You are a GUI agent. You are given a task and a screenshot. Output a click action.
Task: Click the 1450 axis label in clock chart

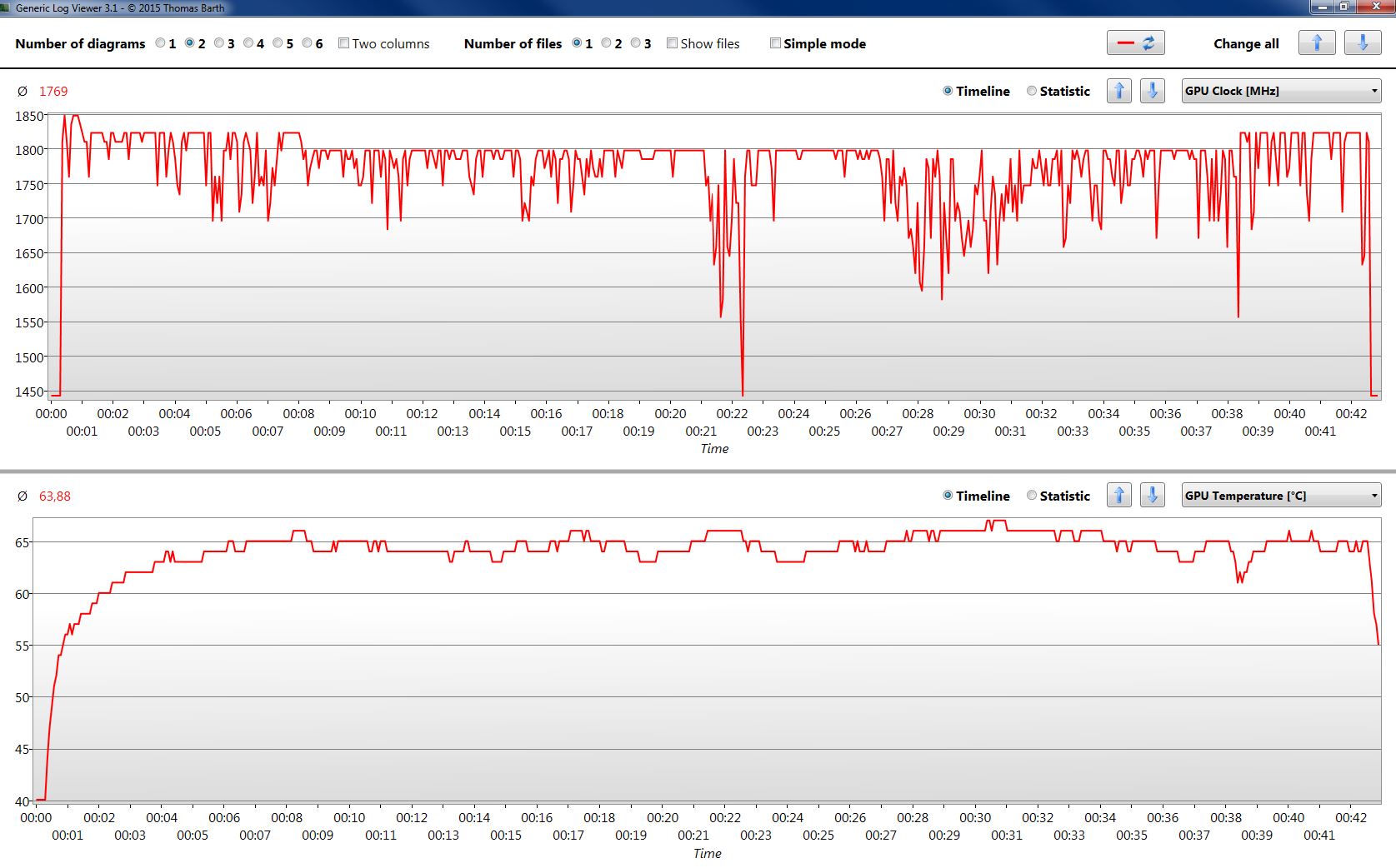tap(29, 392)
